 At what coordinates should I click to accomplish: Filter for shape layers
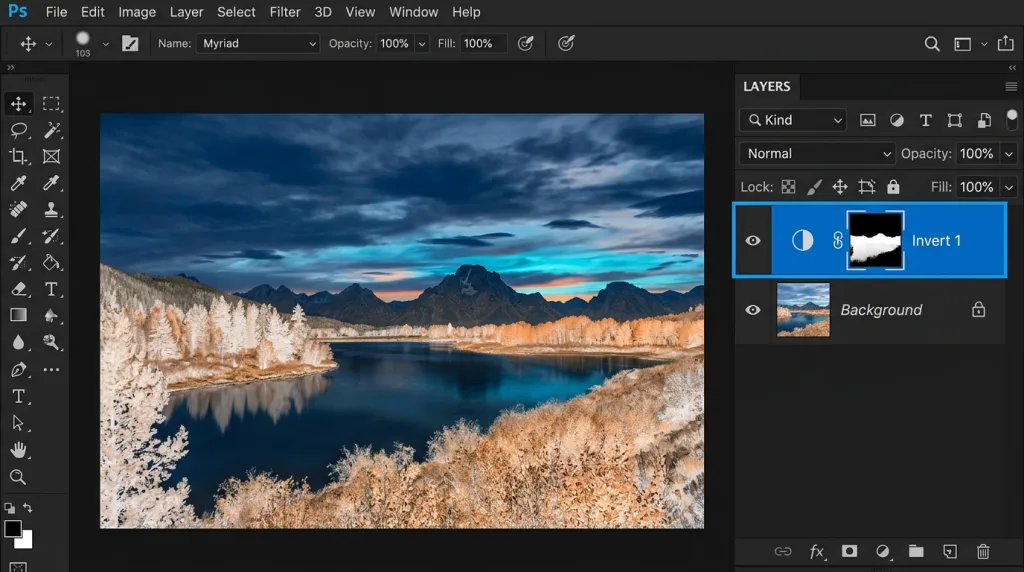954,120
